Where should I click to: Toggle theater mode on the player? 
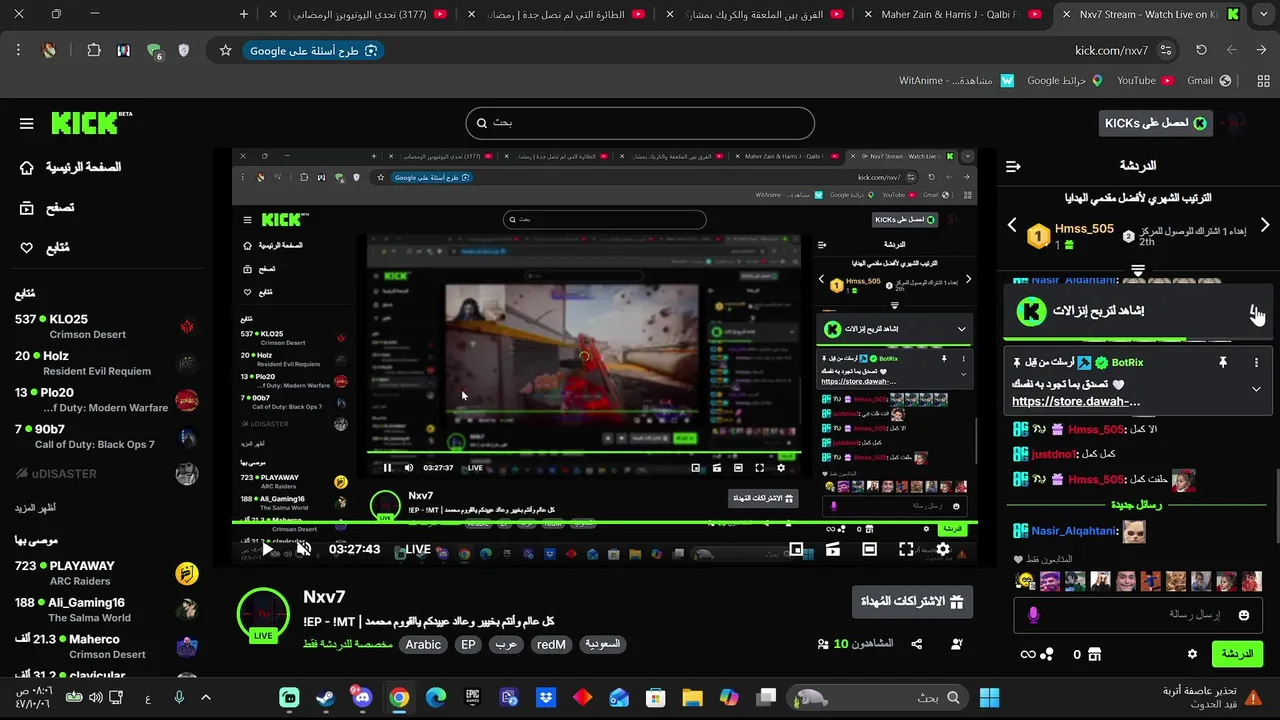(x=870, y=549)
